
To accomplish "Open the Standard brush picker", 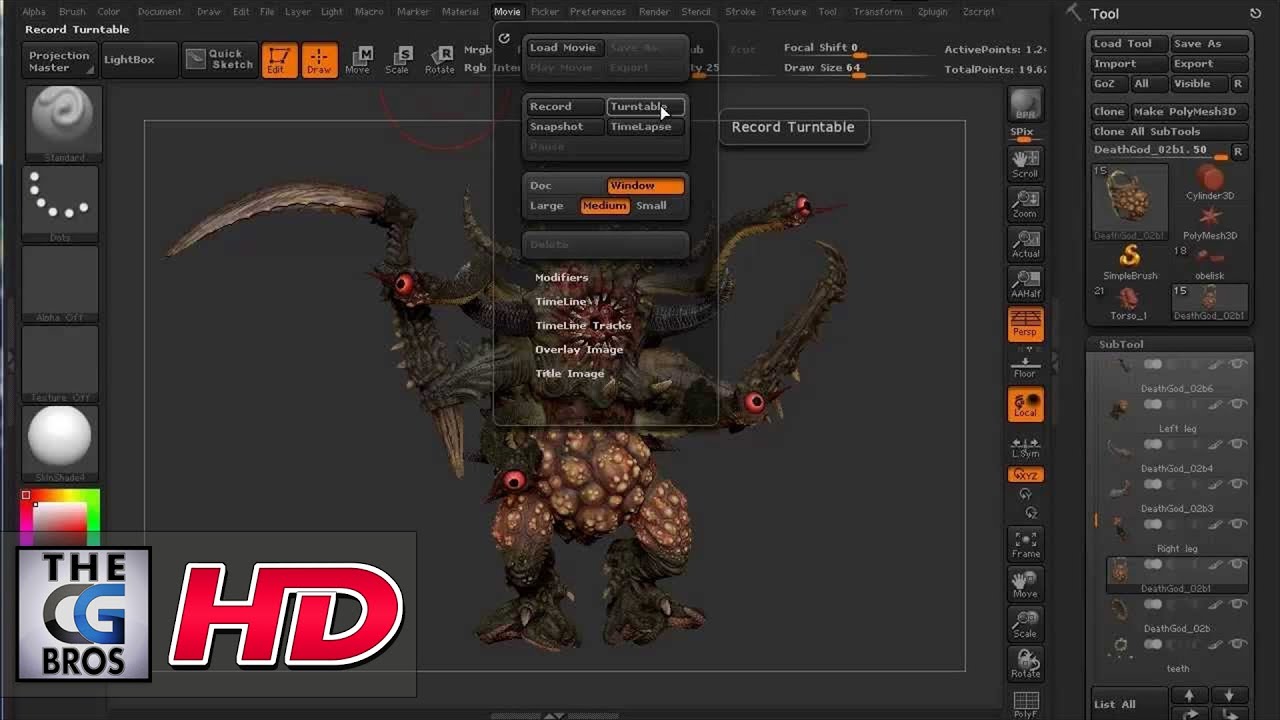I will tap(60, 123).
